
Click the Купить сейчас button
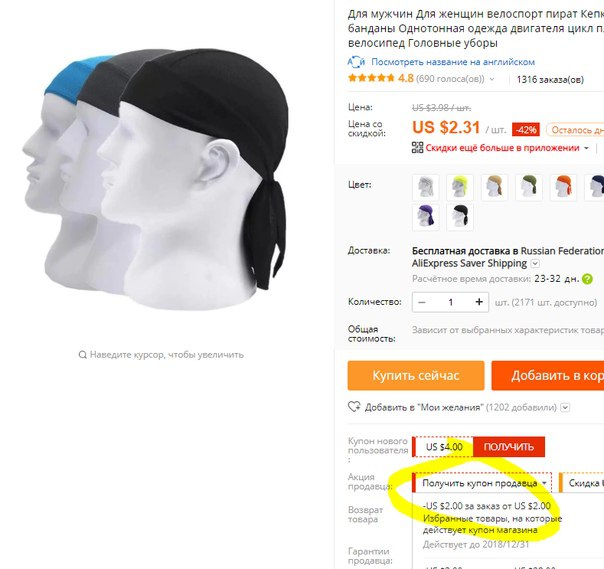coord(416,375)
